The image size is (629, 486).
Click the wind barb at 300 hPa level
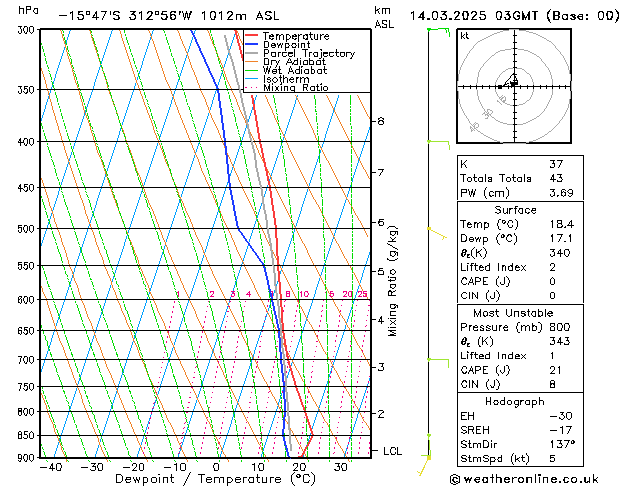[436, 31]
